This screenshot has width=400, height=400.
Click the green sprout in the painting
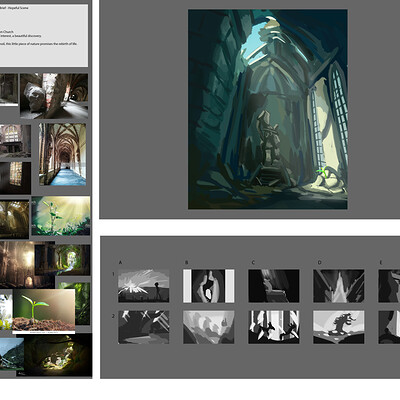pos(322,172)
